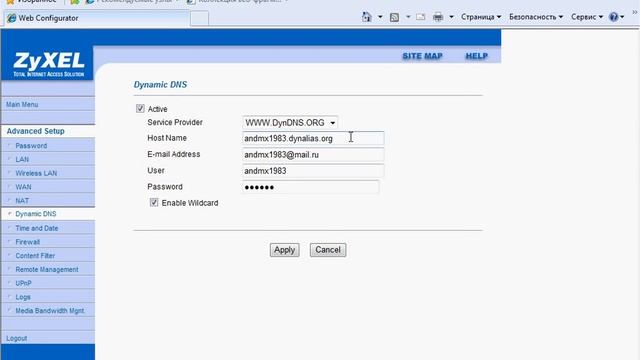
Task: Open the WAN settings page
Action: pos(23,187)
